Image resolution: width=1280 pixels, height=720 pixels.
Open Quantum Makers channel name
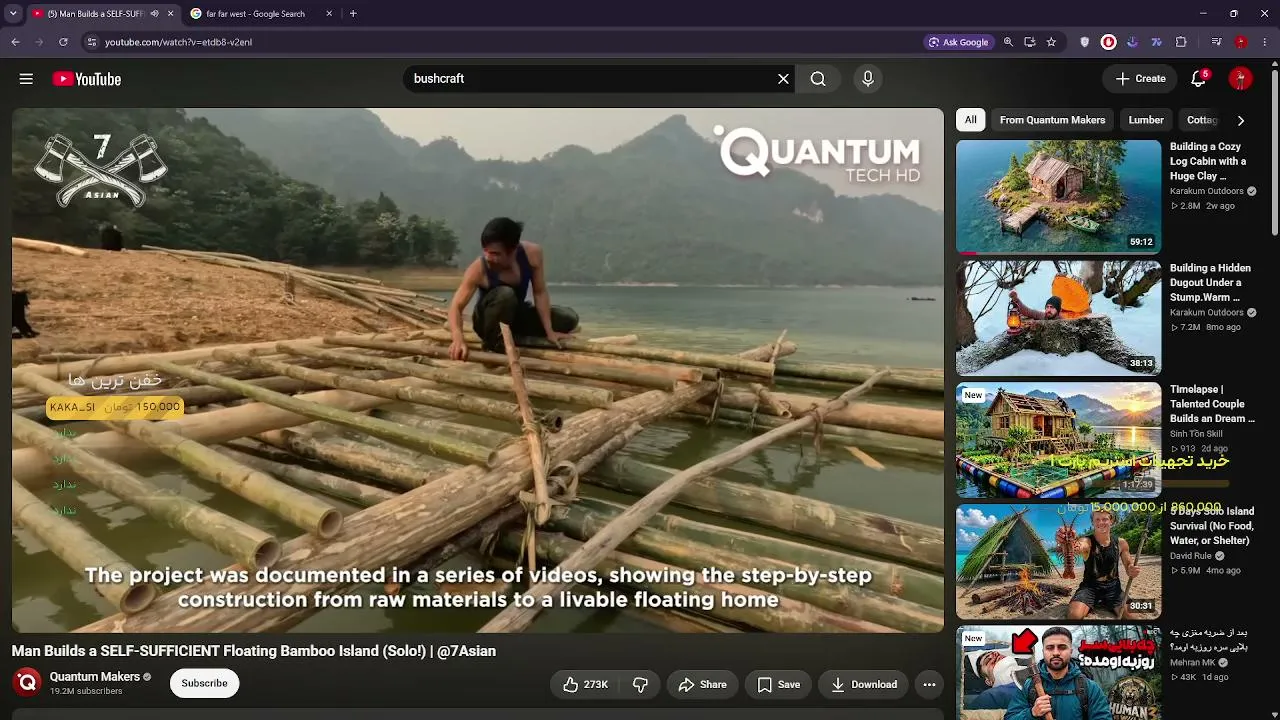pyautogui.click(x=95, y=677)
